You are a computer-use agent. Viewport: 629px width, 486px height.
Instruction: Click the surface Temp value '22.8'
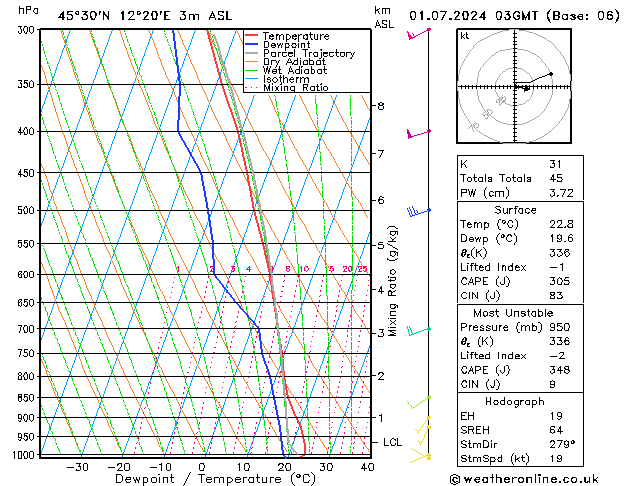561,224
